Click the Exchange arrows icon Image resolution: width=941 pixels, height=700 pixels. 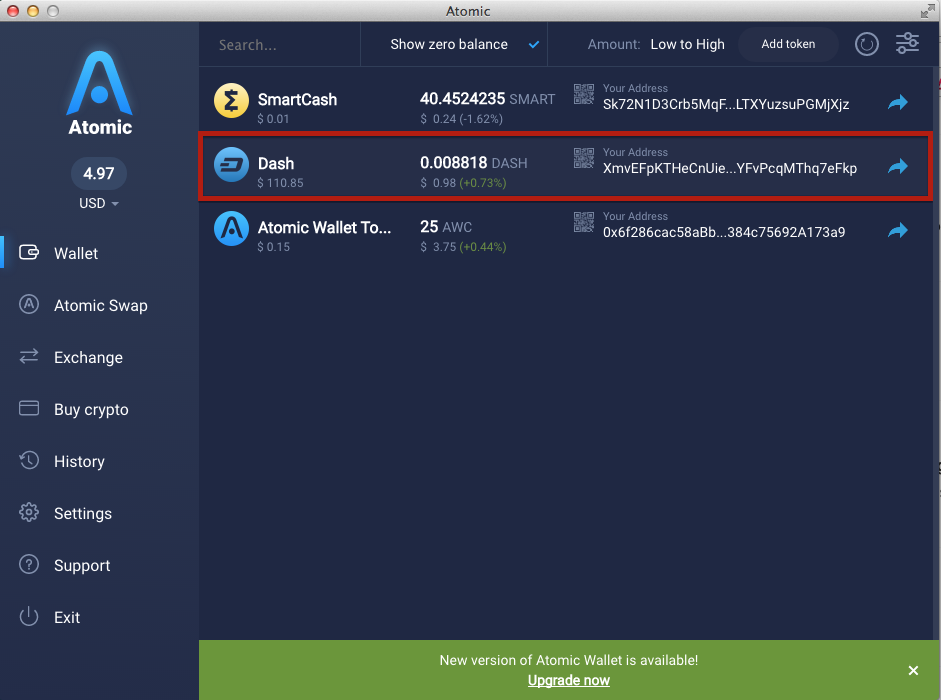coord(29,357)
